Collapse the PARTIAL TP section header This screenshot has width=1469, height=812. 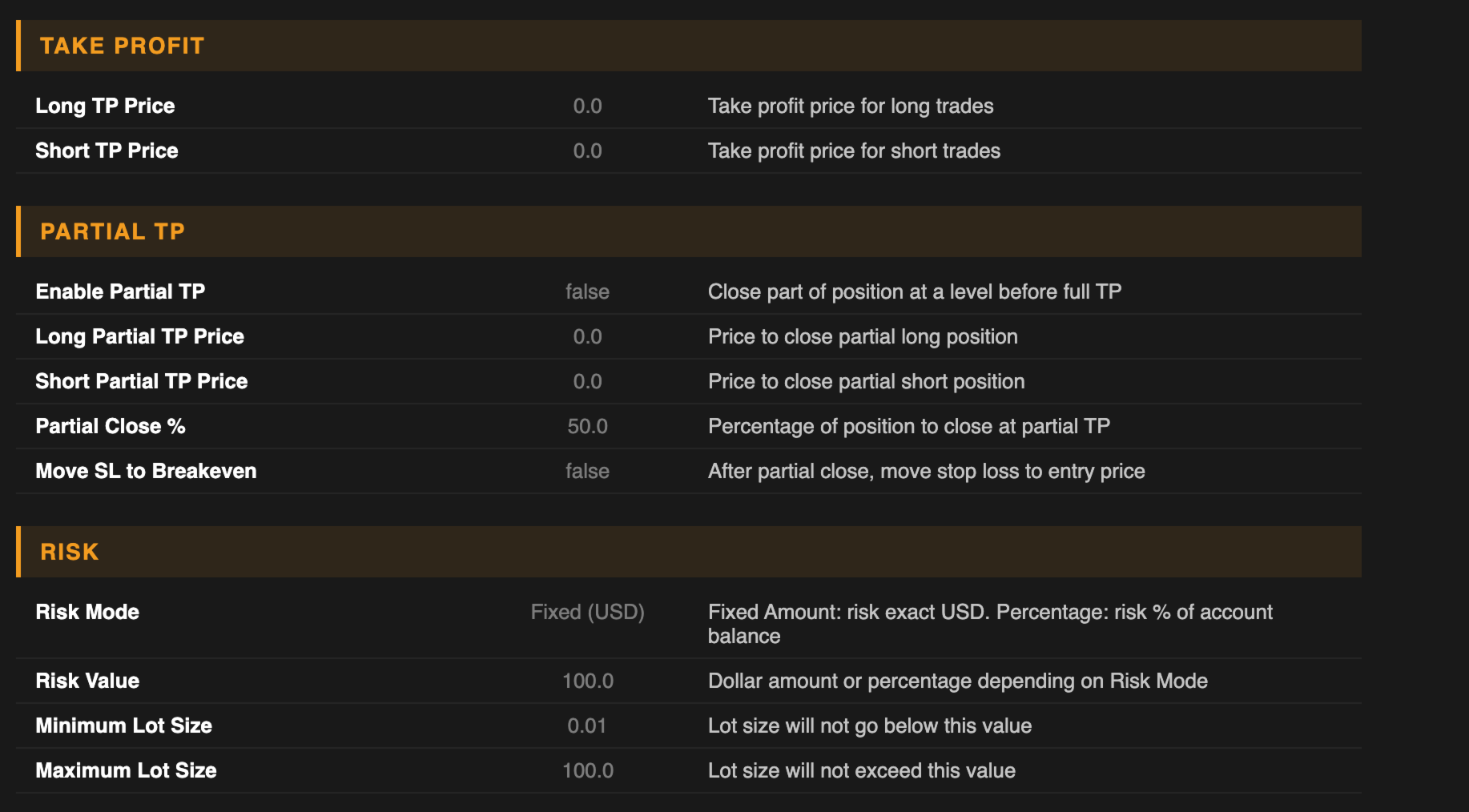coord(113,231)
